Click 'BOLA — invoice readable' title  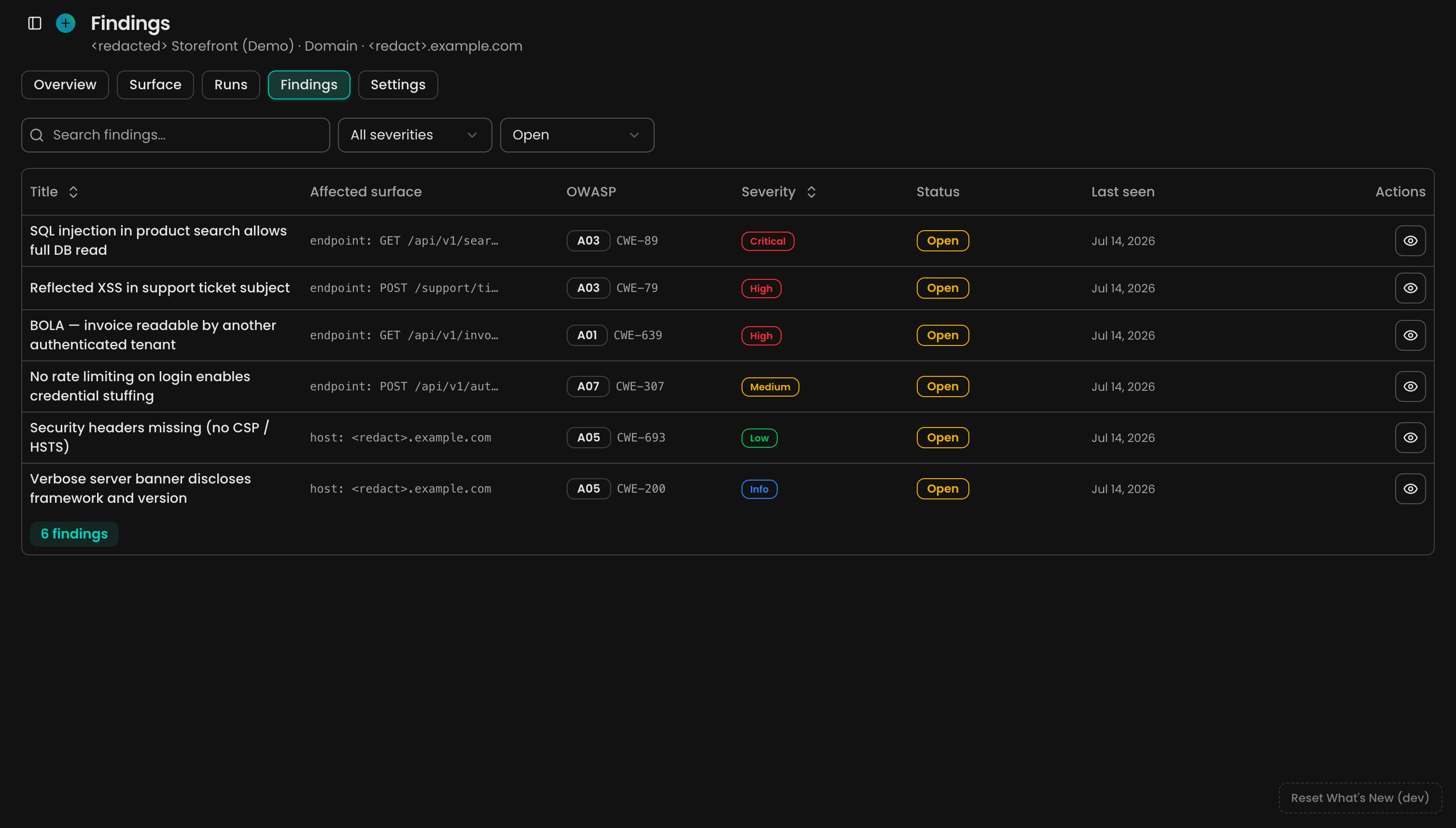point(153,335)
